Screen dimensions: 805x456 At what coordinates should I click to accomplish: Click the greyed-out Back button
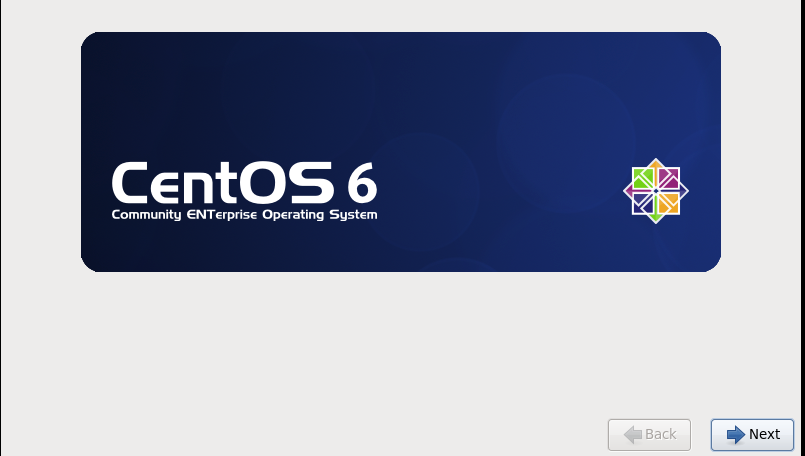pyautogui.click(x=649, y=434)
